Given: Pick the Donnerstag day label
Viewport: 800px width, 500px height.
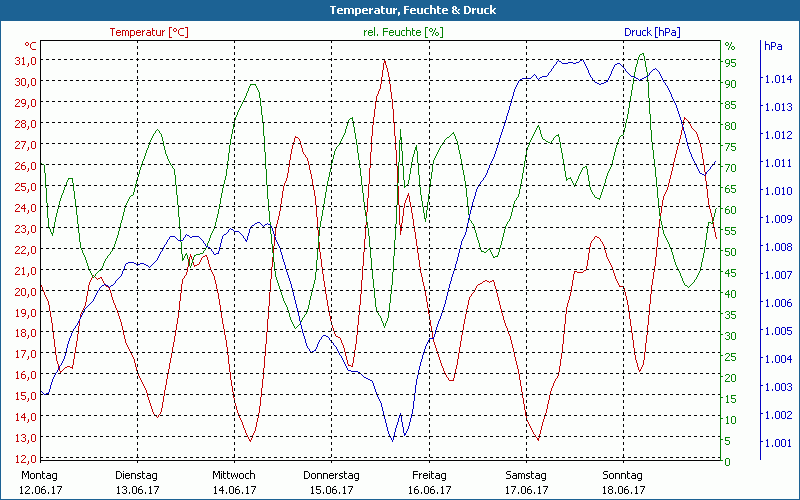Looking at the screenshot, I should pos(331,475).
